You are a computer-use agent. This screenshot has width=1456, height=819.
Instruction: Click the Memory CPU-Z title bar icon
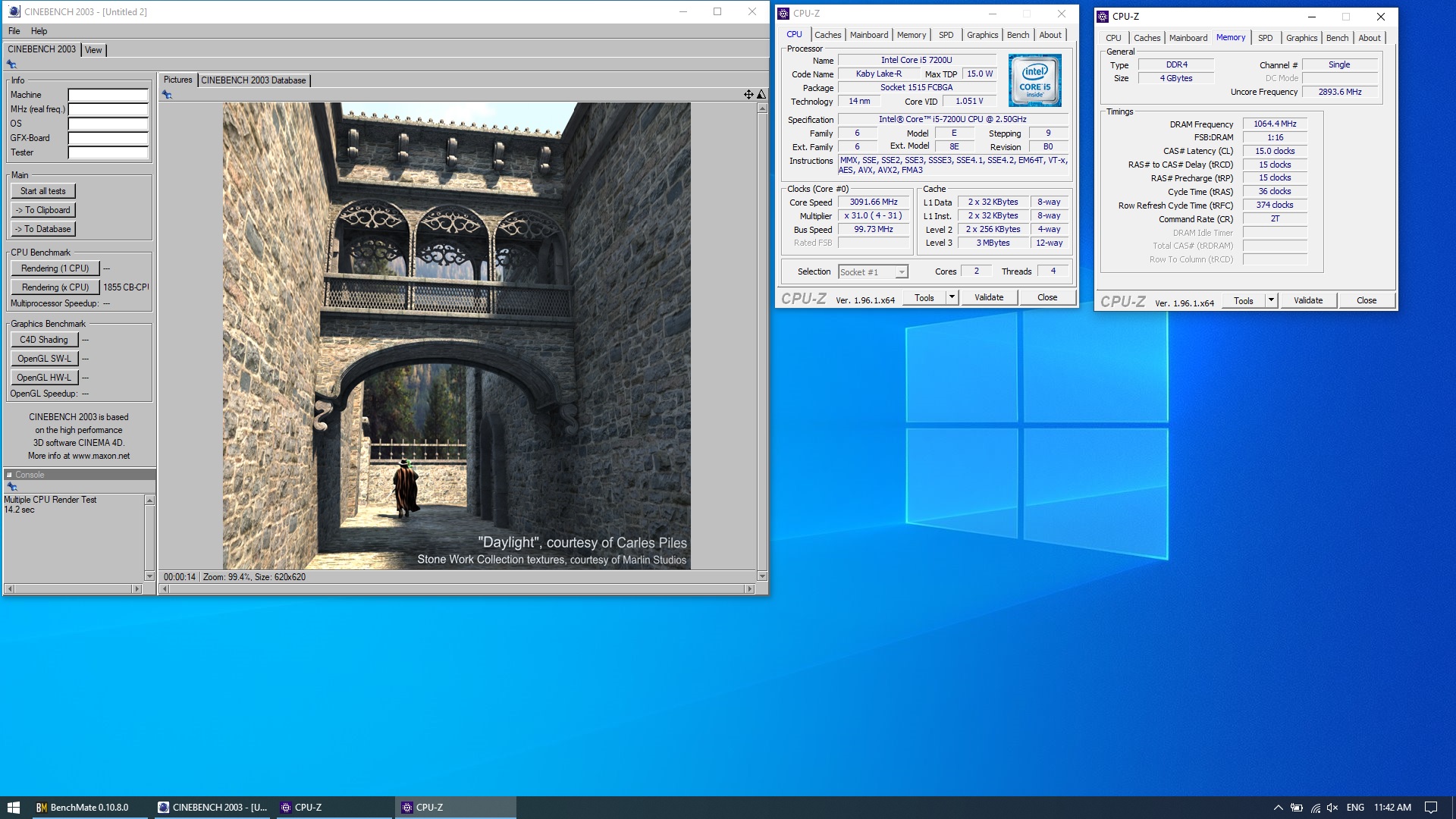1103,16
